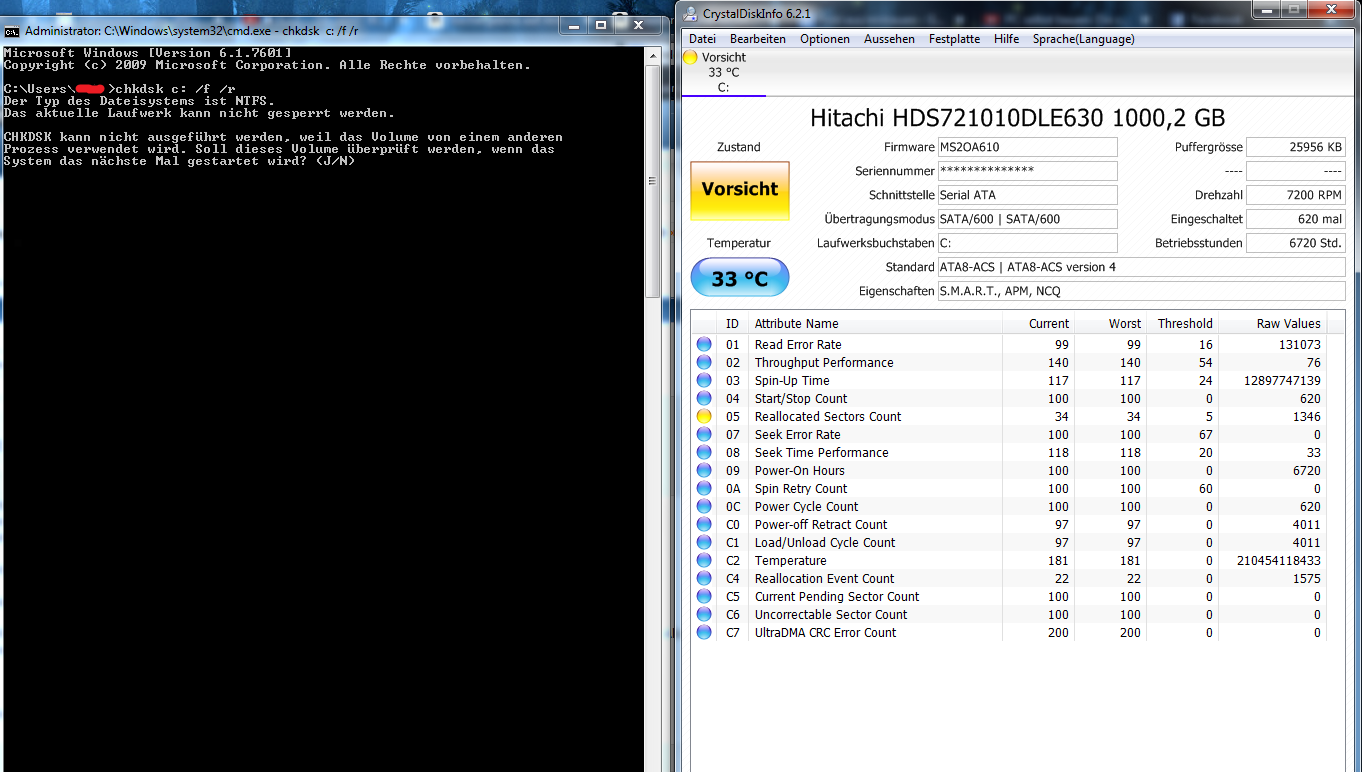Click the blue orb for Seek Time Performance
Image resolution: width=1362 pixels, height=772 pixels.
click(x=704, y=452)
